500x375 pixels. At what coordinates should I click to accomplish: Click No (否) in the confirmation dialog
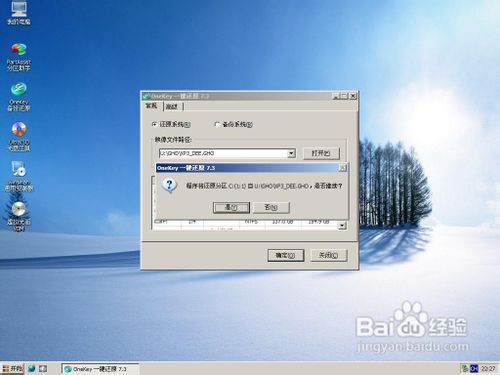click(271, 207)
